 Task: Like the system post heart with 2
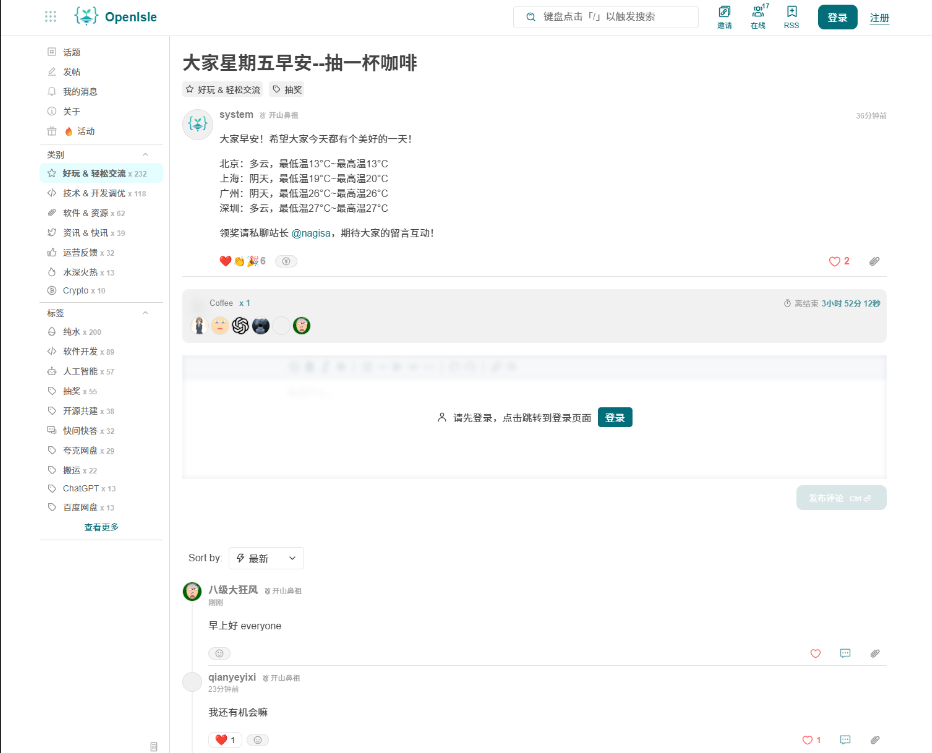pyautogui.click(x=839, y=261)
